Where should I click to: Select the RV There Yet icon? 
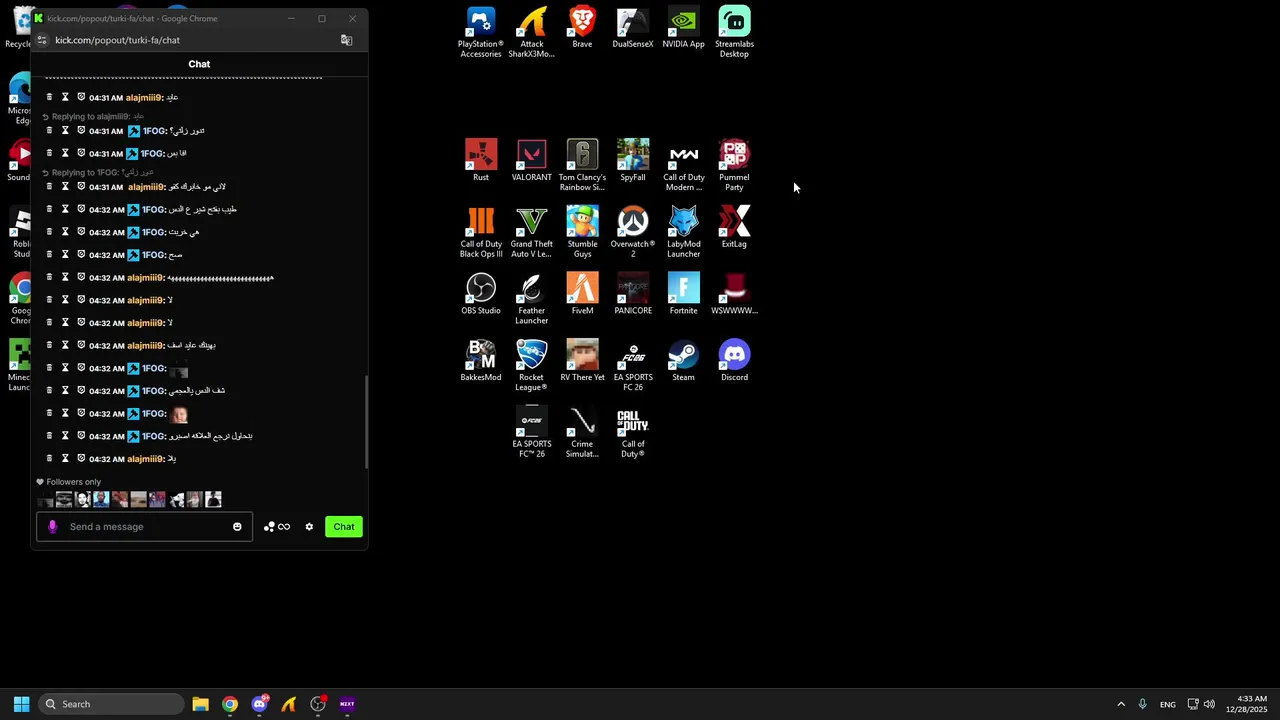tap(582, 360)
